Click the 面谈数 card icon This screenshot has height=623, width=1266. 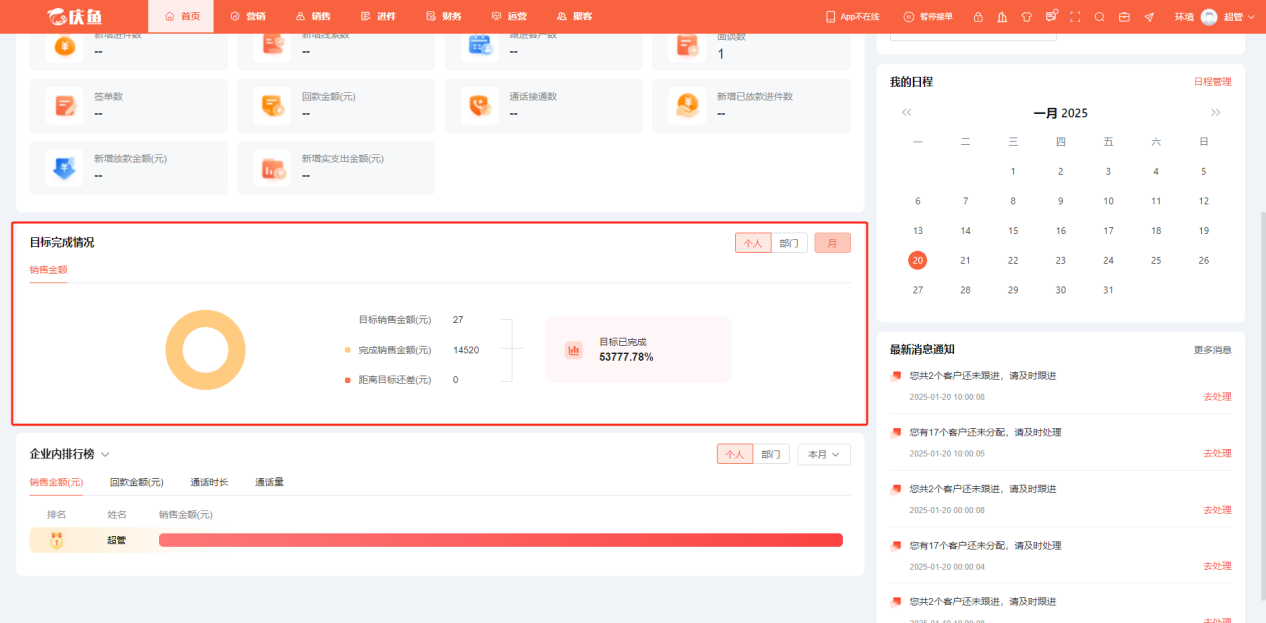click(688, 44)
